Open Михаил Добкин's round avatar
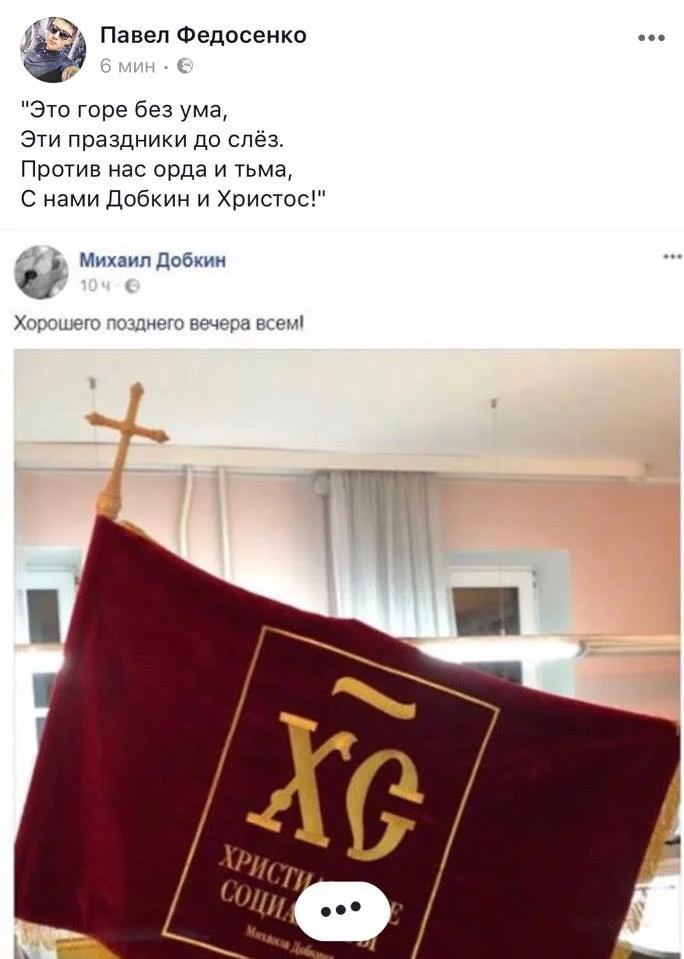The height and width of the screenshot is (959, 684). [x=41, y=272]
